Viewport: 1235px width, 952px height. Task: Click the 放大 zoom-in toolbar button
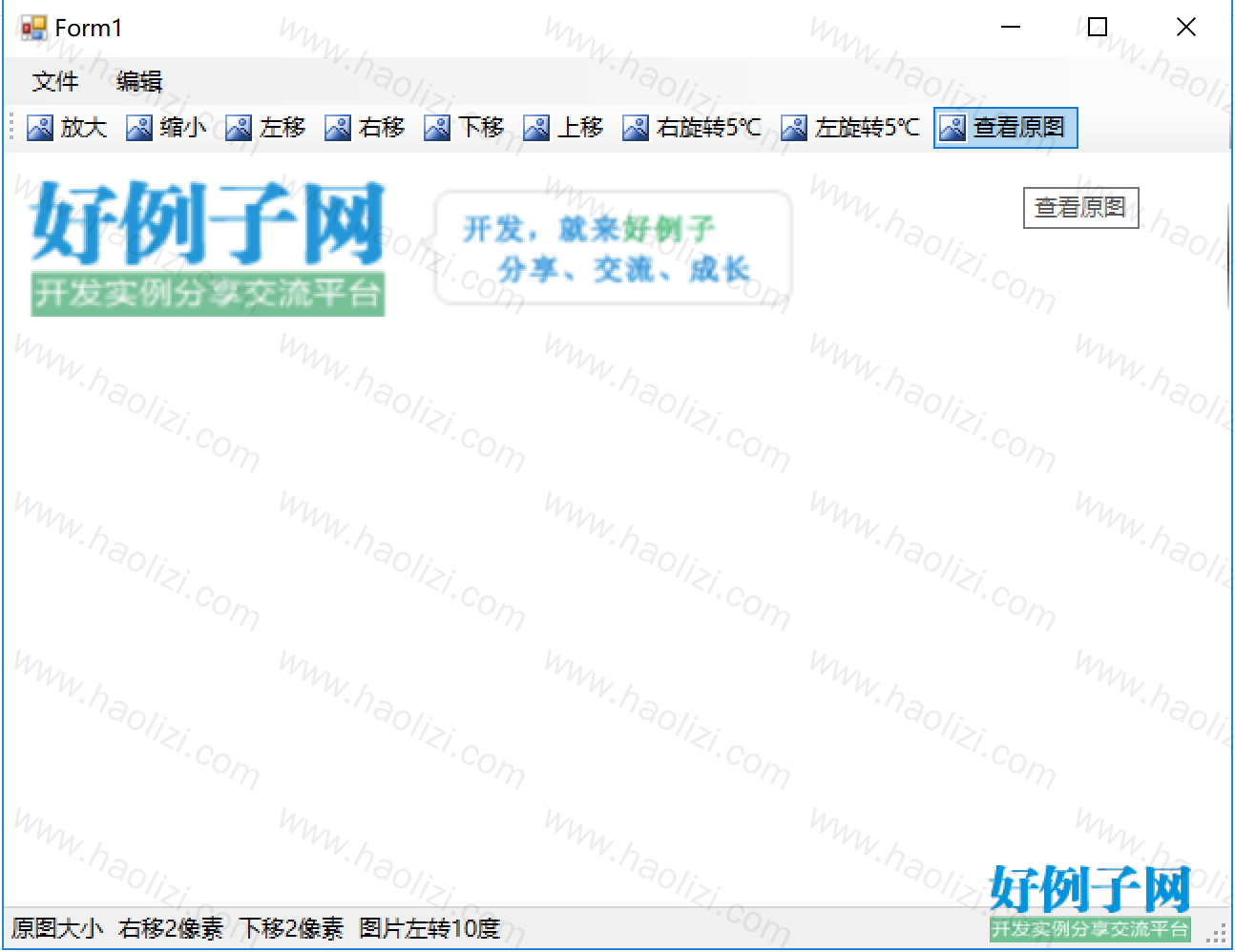pyautogui.click(x=67, y=128)
